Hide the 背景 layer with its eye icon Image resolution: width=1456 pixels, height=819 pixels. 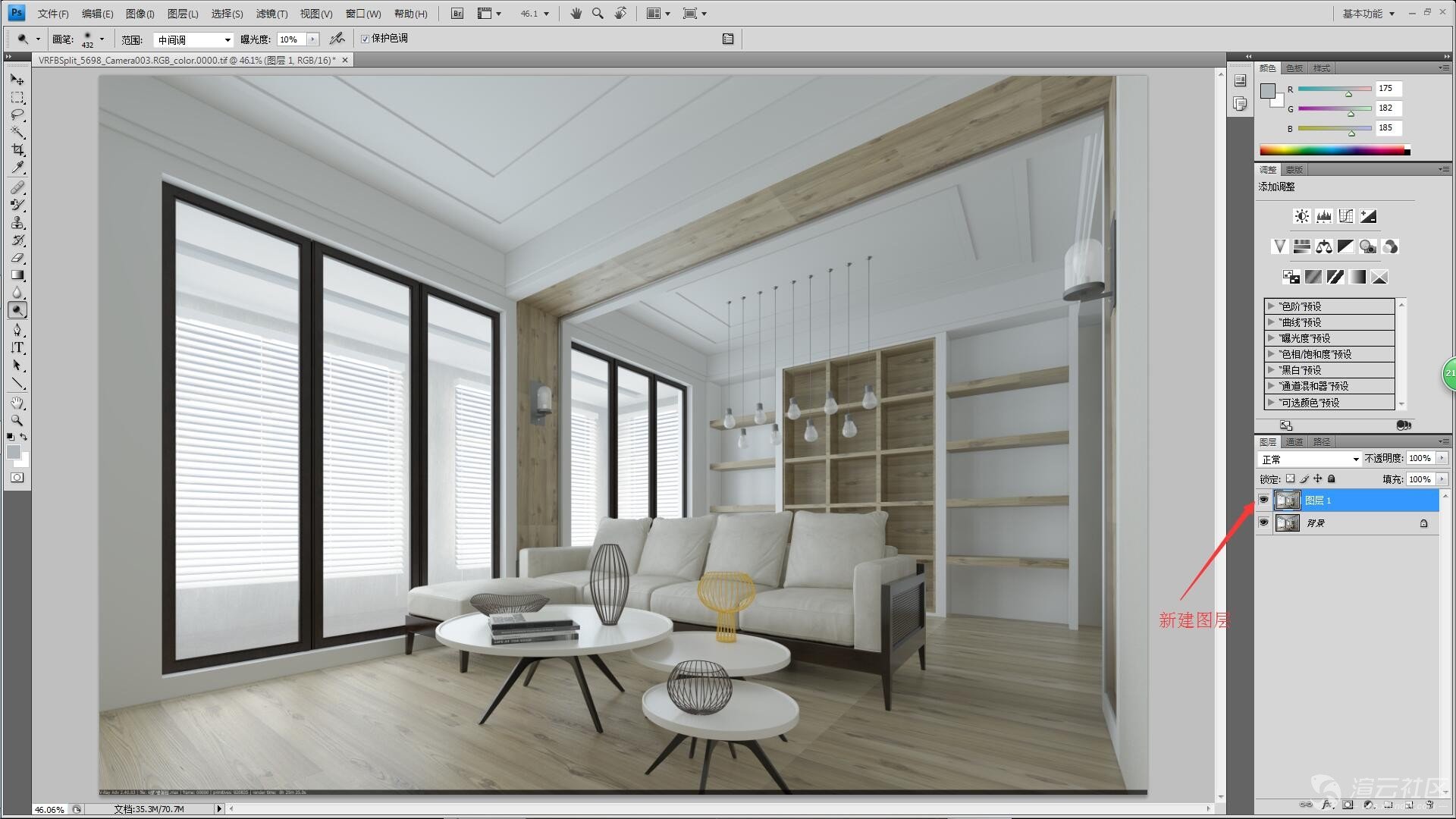click(1263, 522)
